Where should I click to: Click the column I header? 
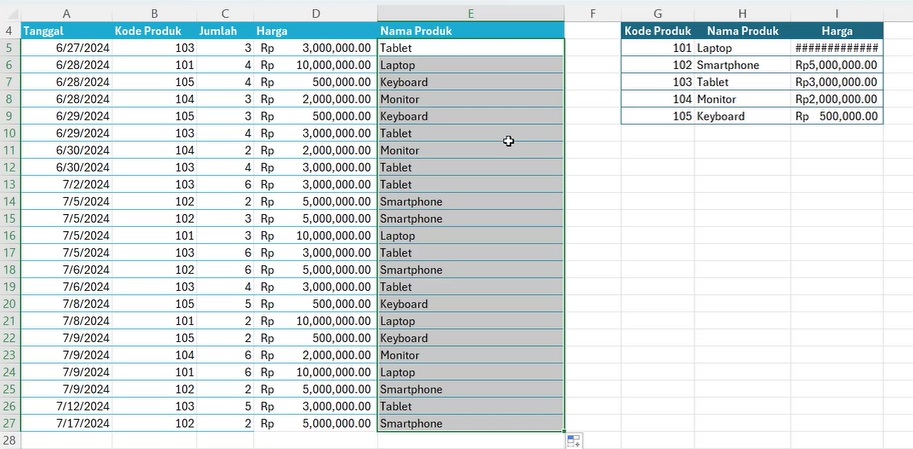tap(837, 13)
